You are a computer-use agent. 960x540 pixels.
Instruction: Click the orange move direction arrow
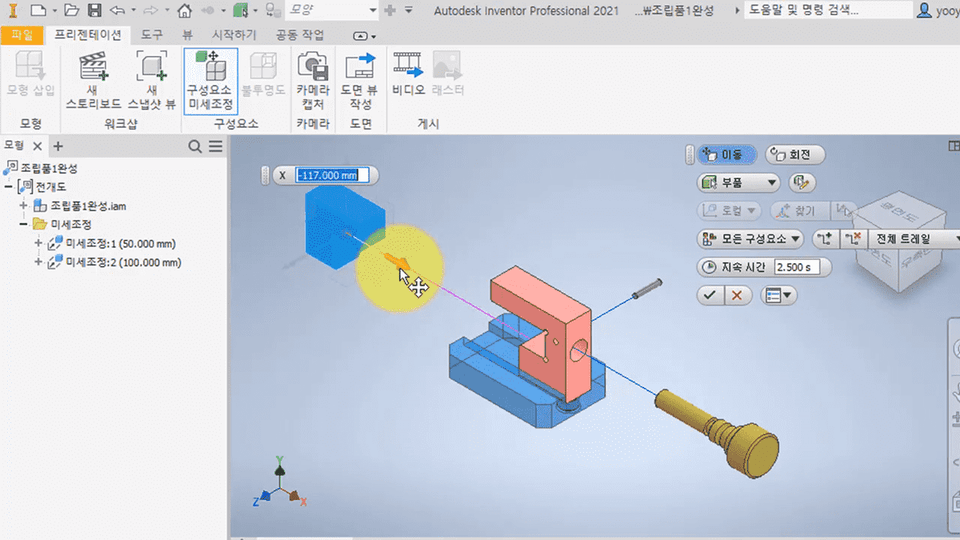pos(397,261)
